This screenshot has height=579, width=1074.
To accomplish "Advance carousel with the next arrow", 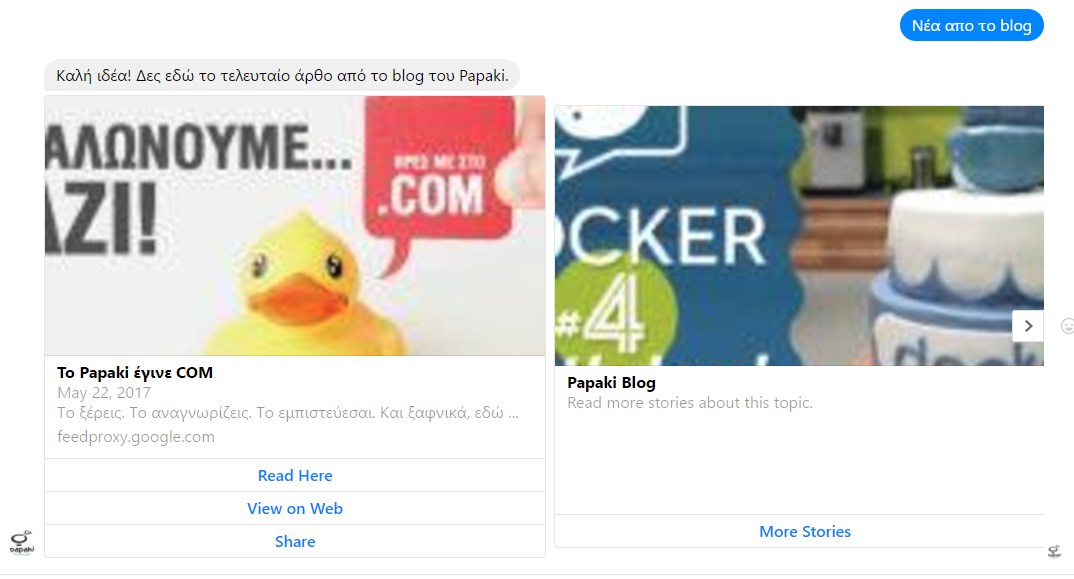I will 1028,326.
